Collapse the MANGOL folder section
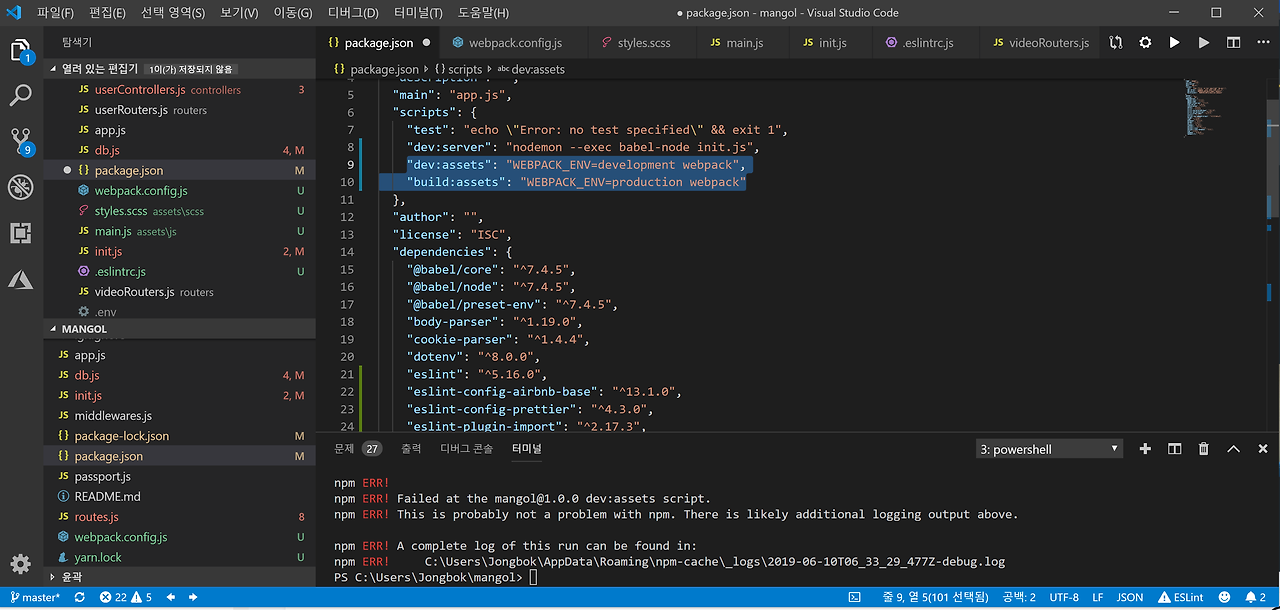1280x610 pixels. point(180,329)
